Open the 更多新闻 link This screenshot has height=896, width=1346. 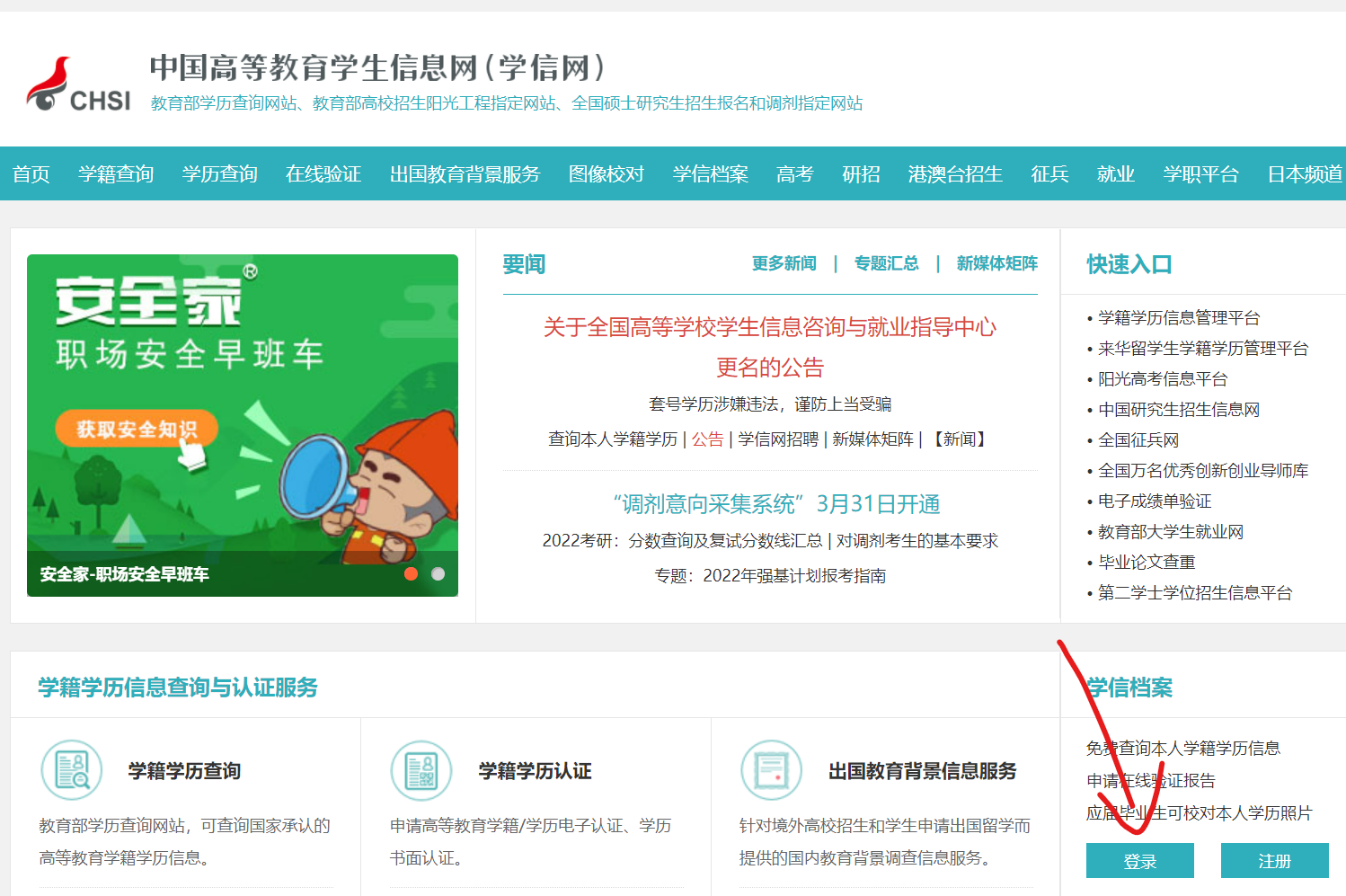[784, 263]
